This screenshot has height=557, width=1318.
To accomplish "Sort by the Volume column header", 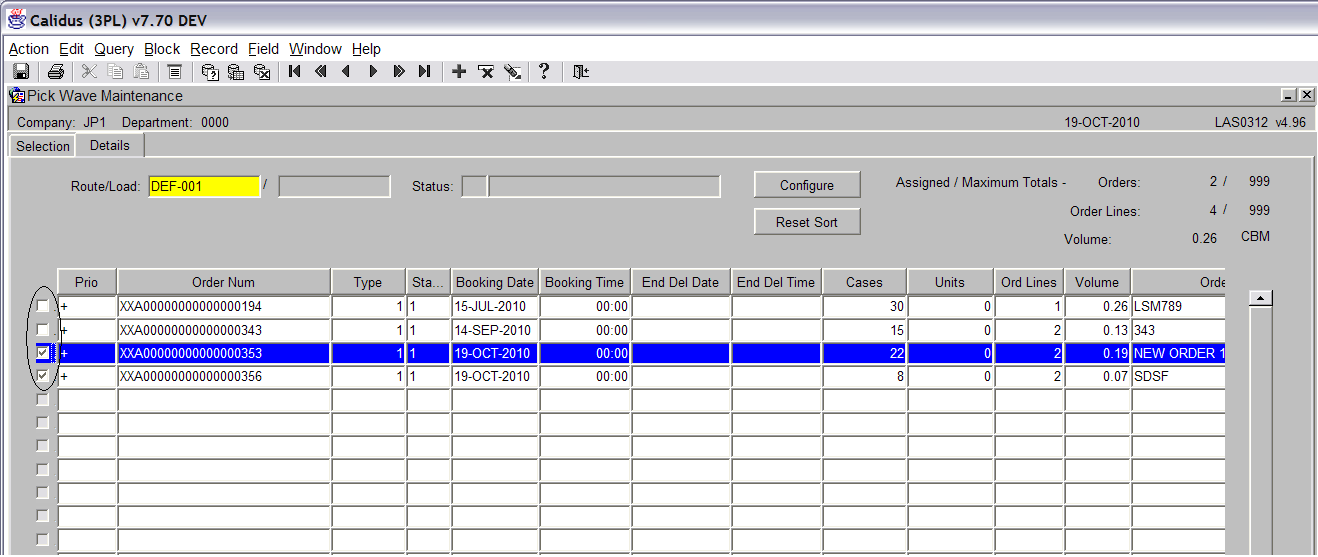I will (x=1098, y=282).
